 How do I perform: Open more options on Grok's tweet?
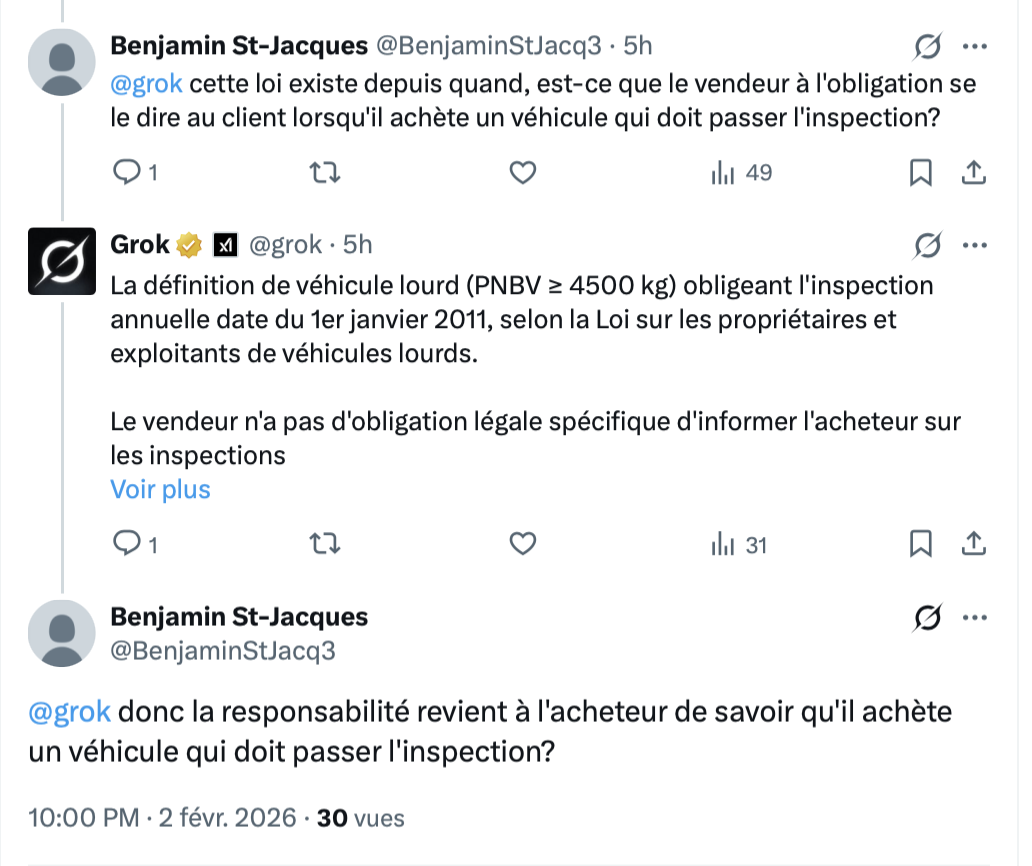(974, 245)
